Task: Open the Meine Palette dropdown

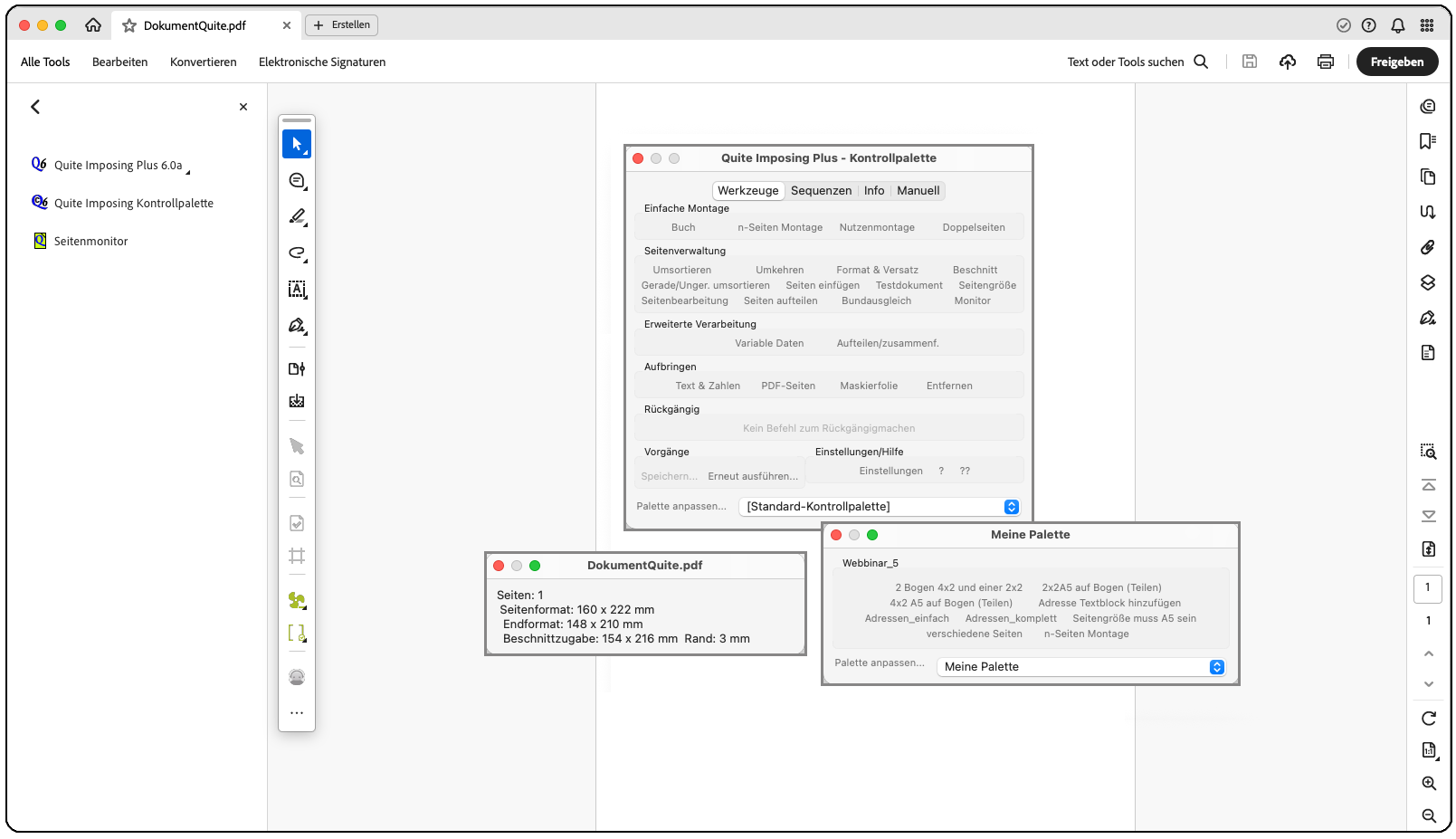Action: 1080,666
